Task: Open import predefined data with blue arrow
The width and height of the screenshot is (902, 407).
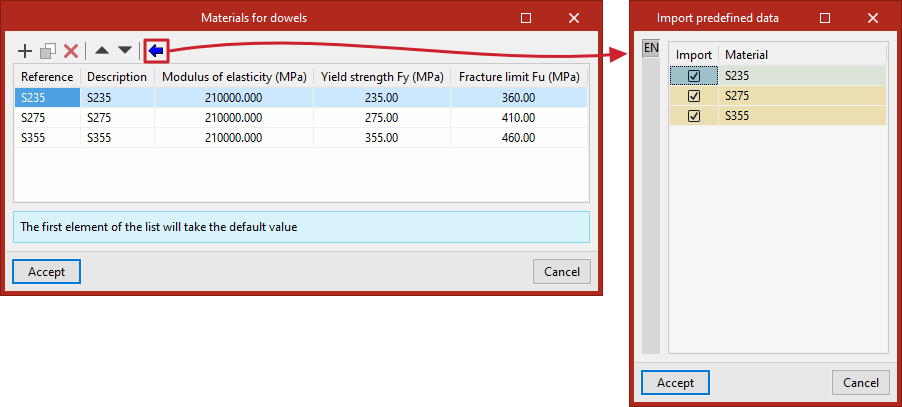Action: point(156,51)
